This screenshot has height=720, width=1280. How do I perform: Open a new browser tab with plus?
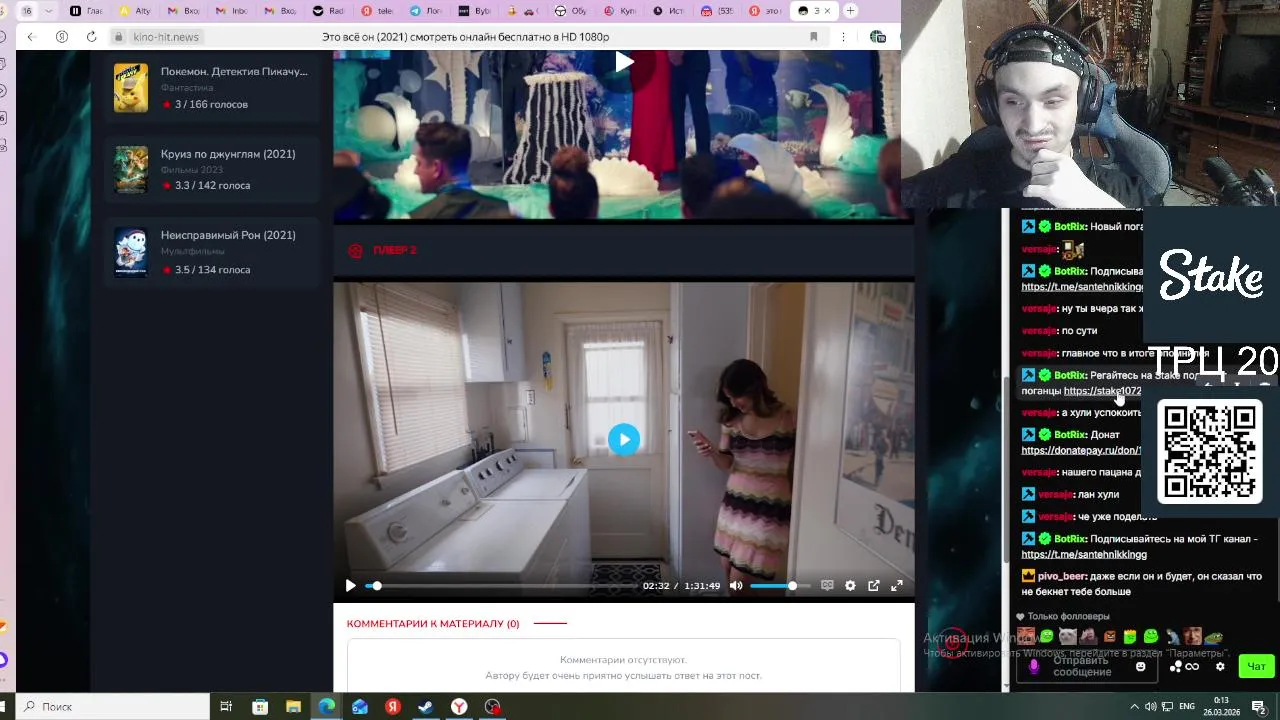(850, 11)
